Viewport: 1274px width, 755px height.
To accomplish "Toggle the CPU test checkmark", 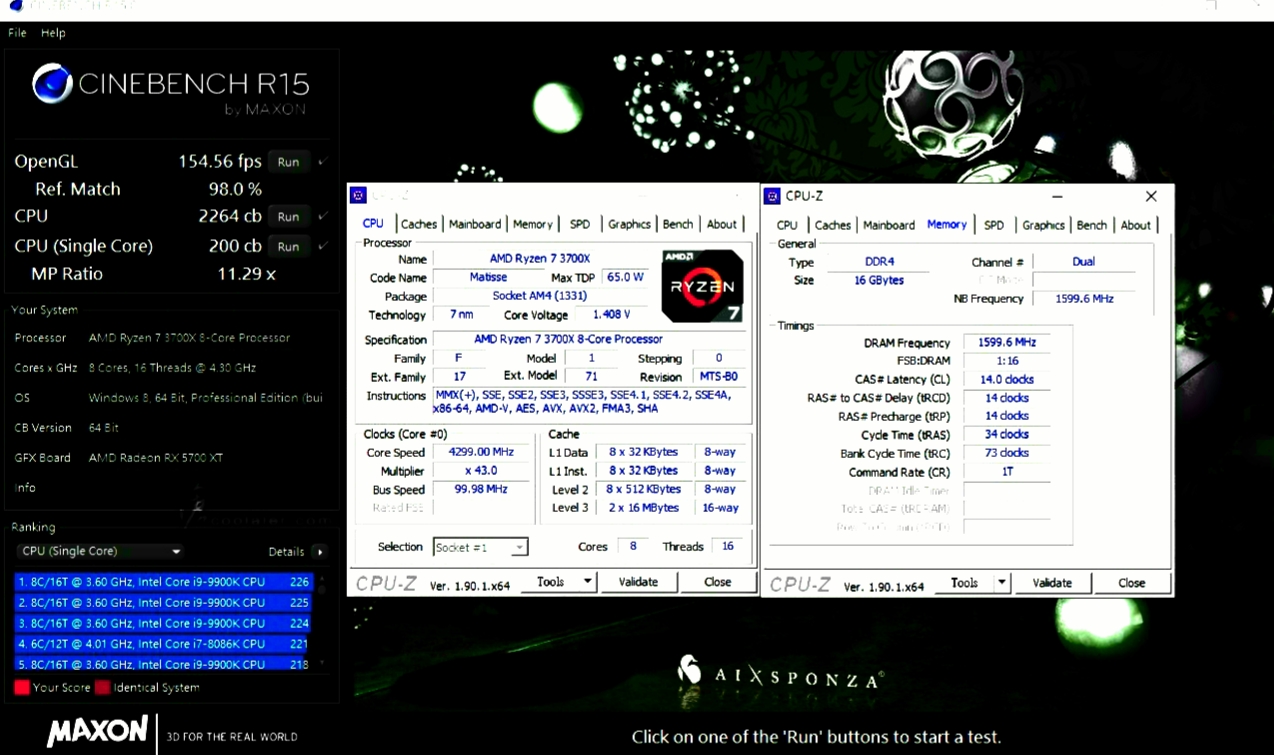I will 322,216.
